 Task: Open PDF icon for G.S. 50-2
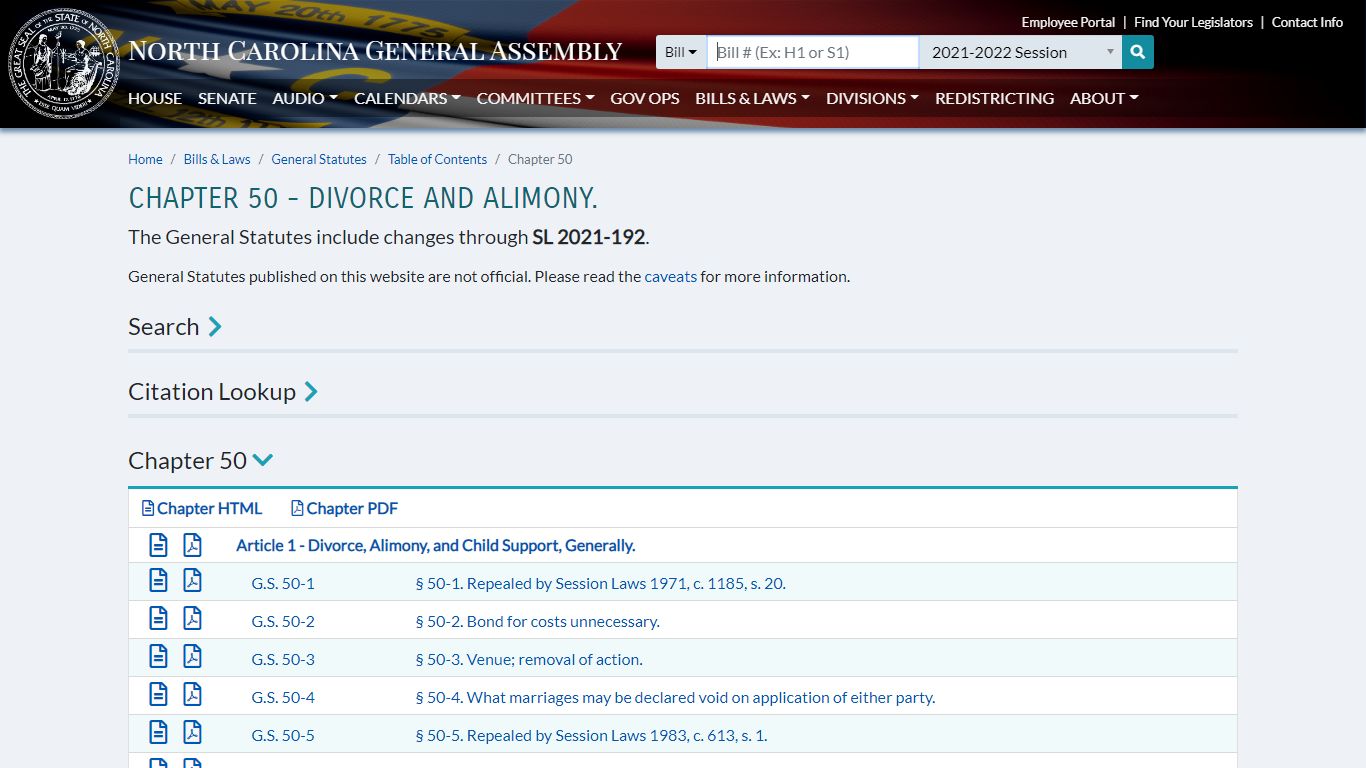[192, 618]
